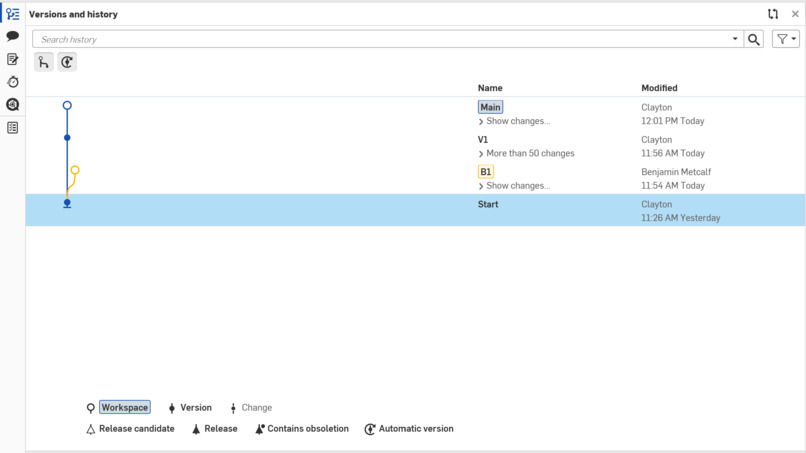Select the Start version row
The width and height of the screenshot is (806, 453).
tap(415, 210)
